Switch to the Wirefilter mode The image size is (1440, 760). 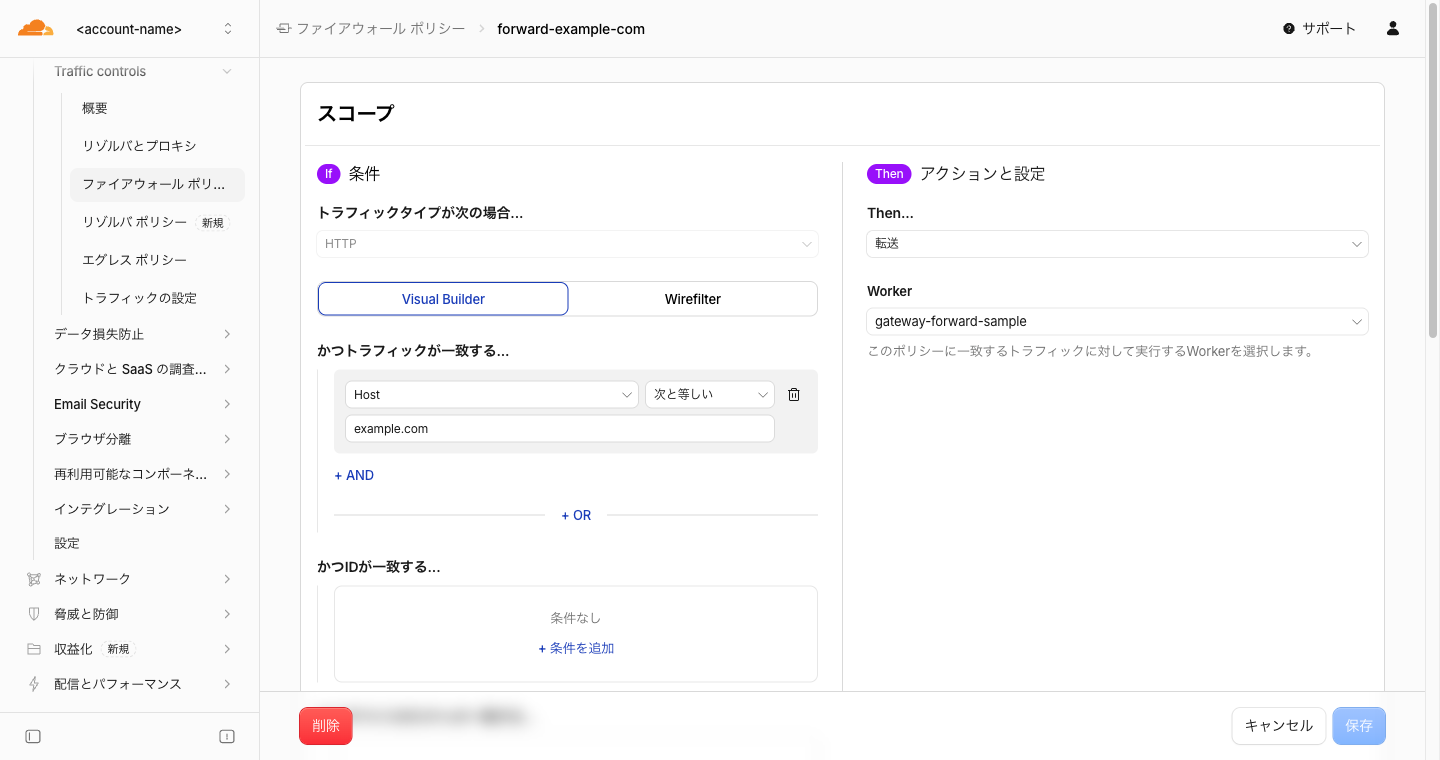pyautogui.click(x=693, y=299)
